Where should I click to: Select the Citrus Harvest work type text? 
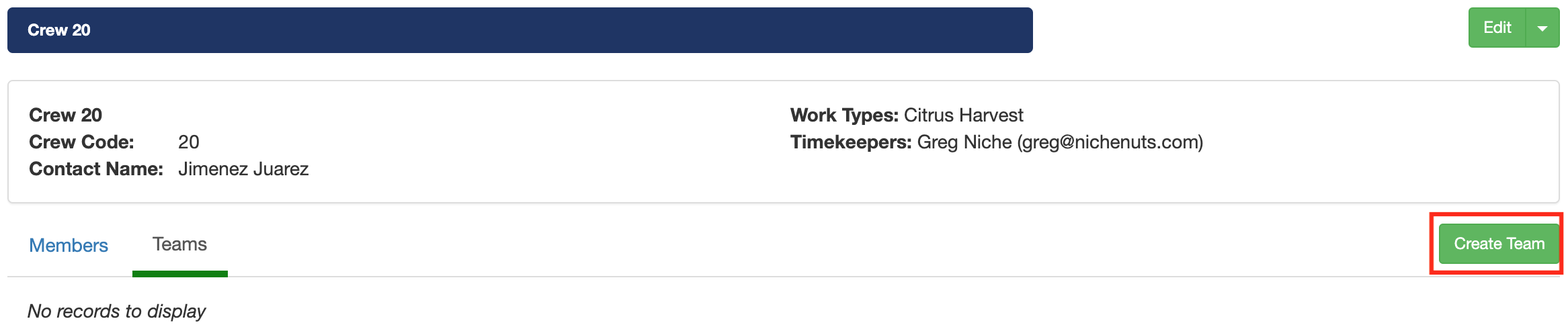pyautogui.click(x=964, y=115)
